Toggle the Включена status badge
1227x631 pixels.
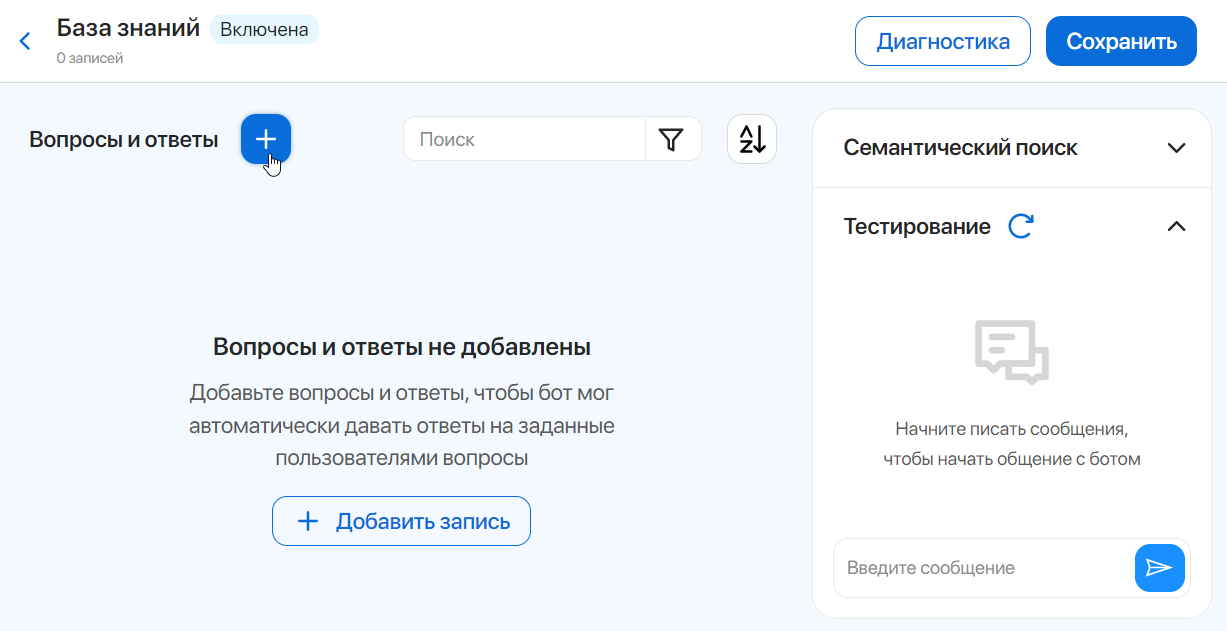click(264, 29)
